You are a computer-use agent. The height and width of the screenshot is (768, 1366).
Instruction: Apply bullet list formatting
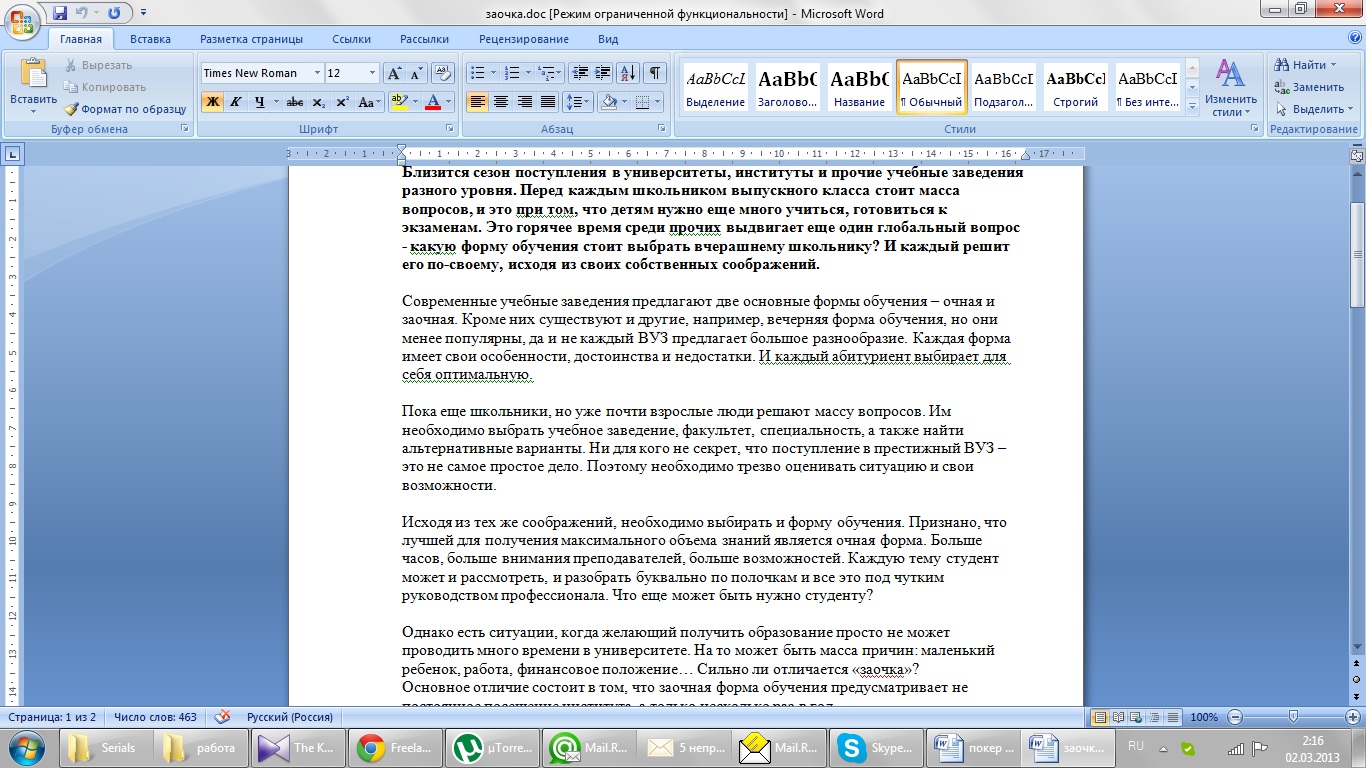point(477,73)
